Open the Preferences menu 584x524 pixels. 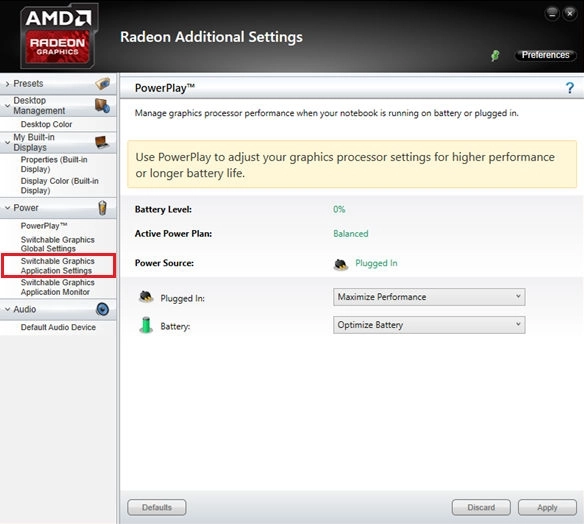545,55
